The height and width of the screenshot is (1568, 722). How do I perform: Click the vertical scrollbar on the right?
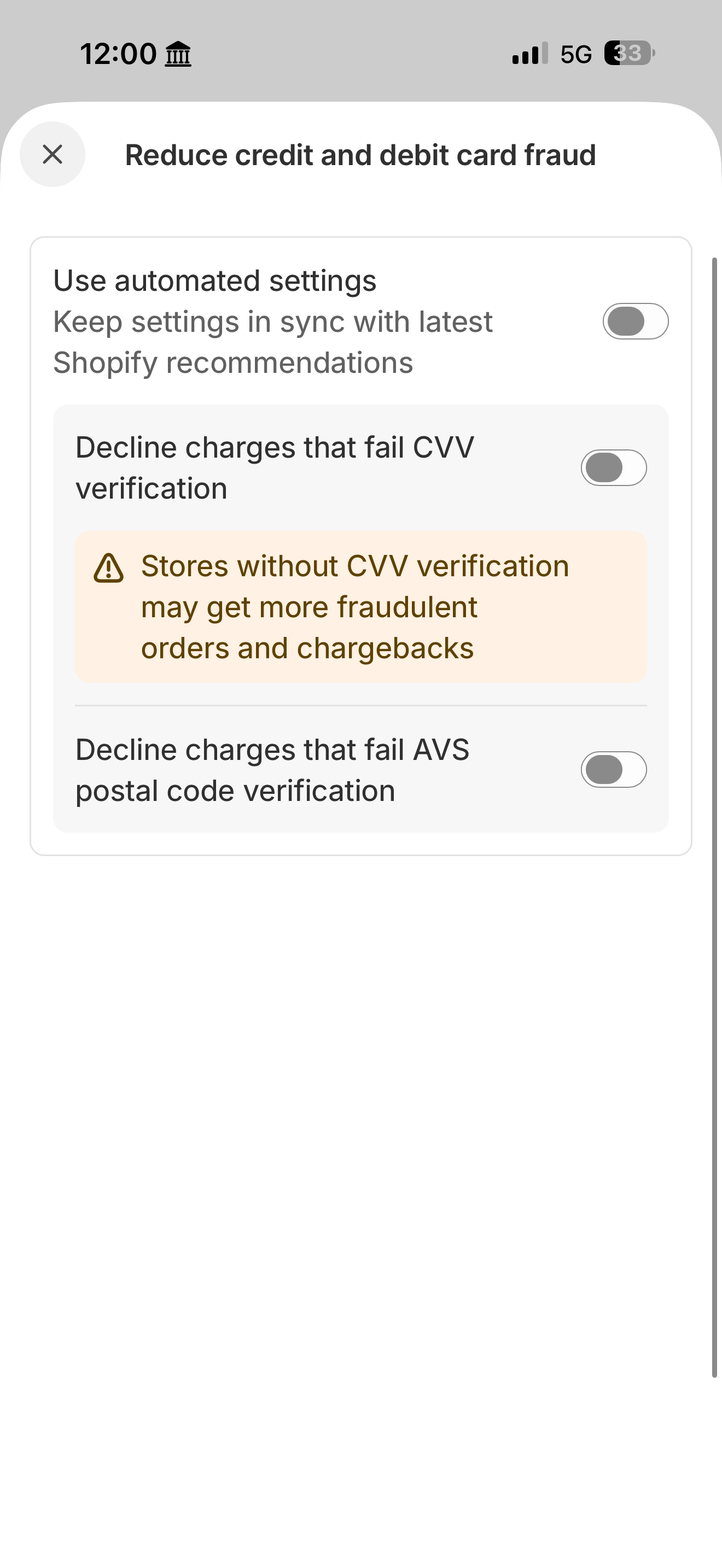(714, 816)
